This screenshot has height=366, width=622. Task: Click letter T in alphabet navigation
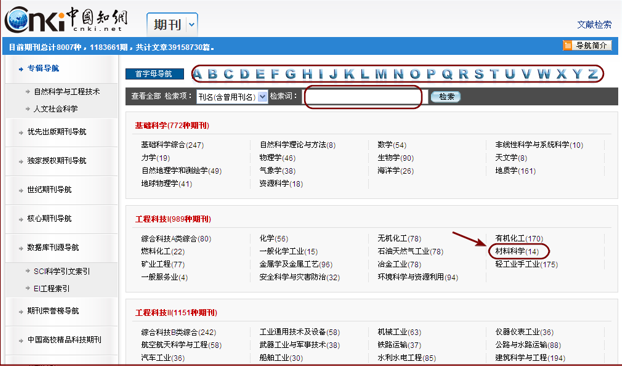(x=494, y=74)
